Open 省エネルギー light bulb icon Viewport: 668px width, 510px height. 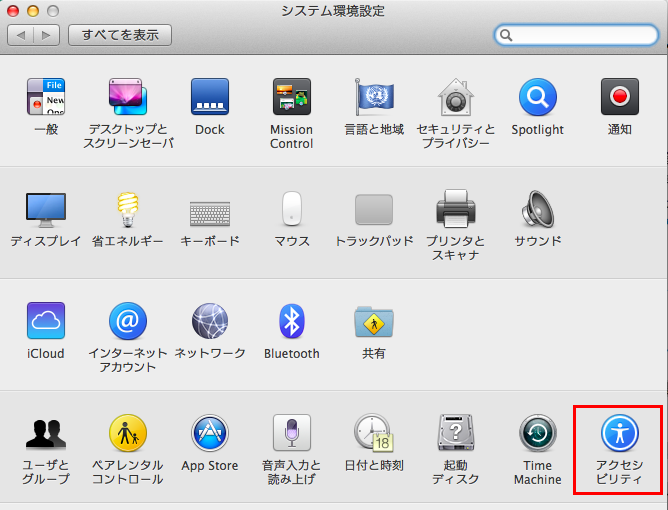(128, 209)
